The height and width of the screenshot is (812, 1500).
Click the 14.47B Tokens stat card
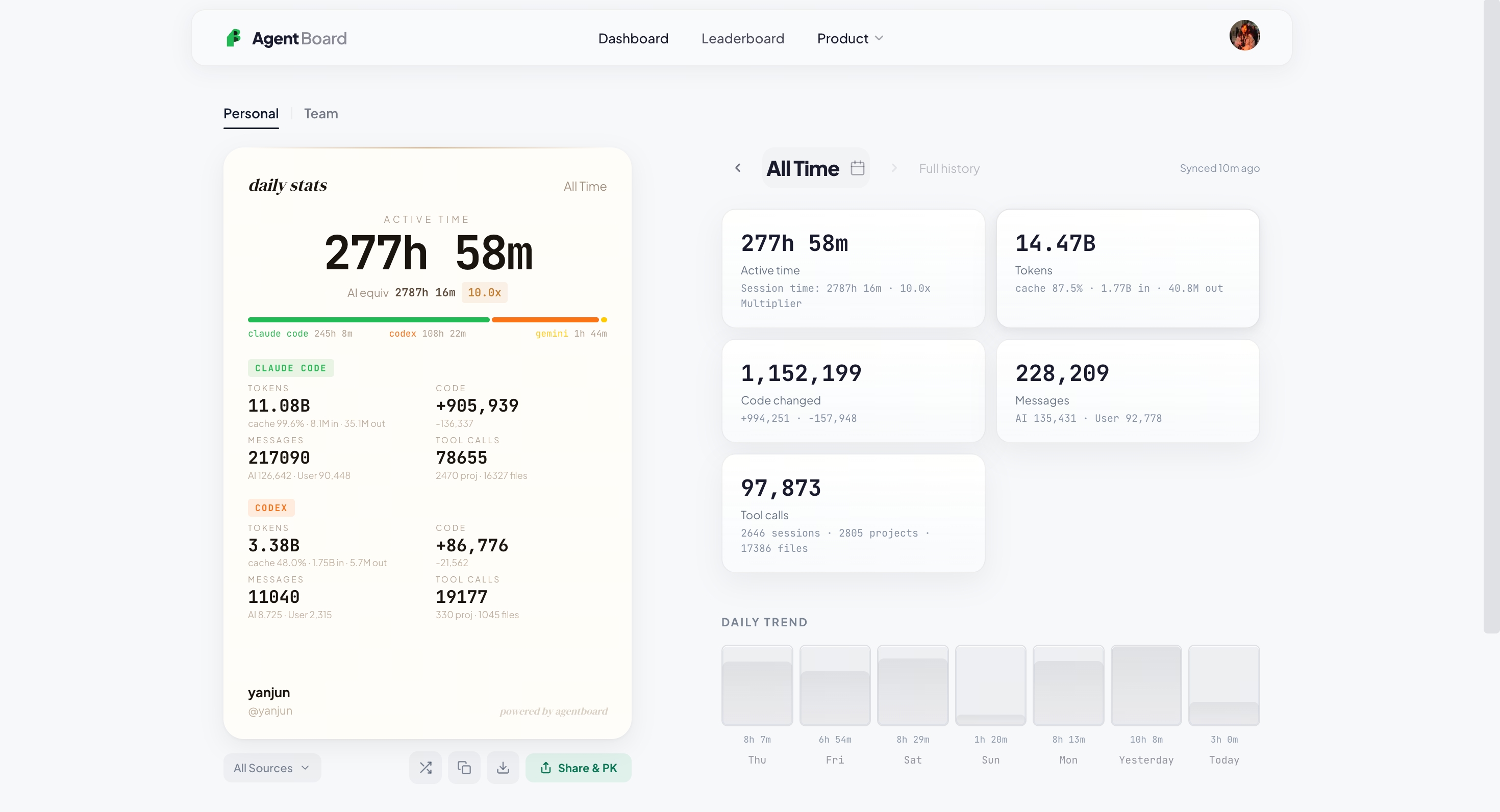click(x=1128, y=268)
